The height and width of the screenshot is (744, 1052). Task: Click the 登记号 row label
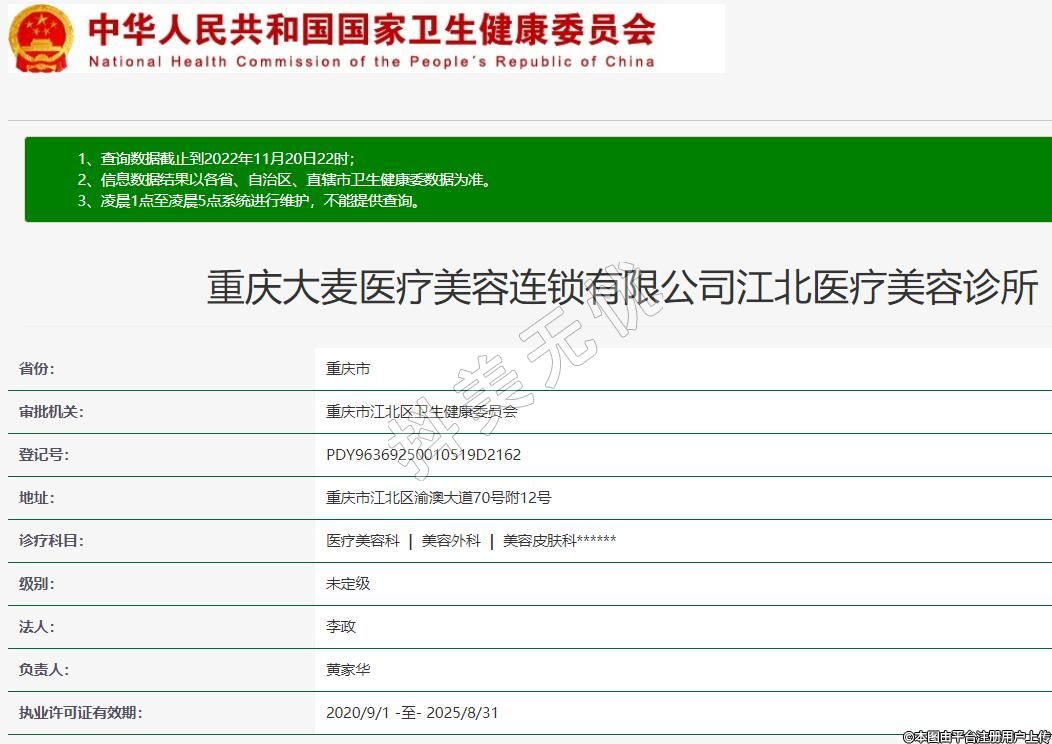[x=44, y=455]
